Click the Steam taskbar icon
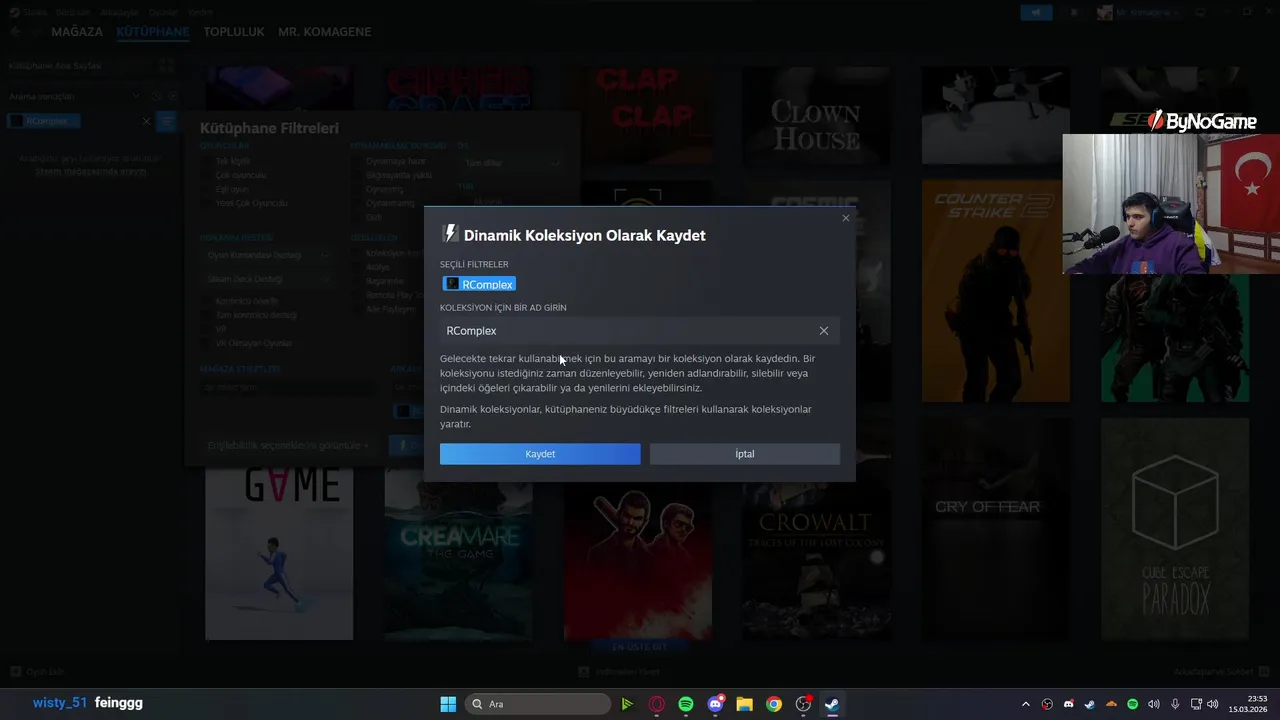 [x=832, y=704]
